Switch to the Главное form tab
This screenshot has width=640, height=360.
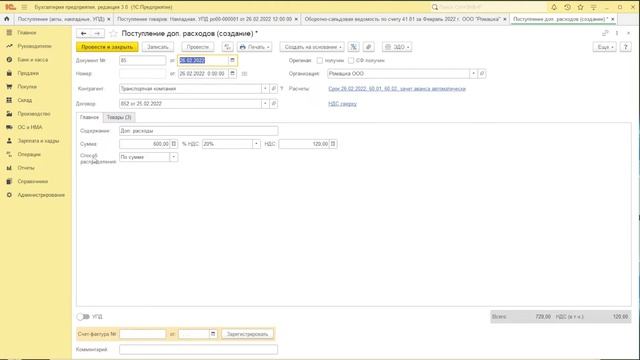[x=89, y=117]
